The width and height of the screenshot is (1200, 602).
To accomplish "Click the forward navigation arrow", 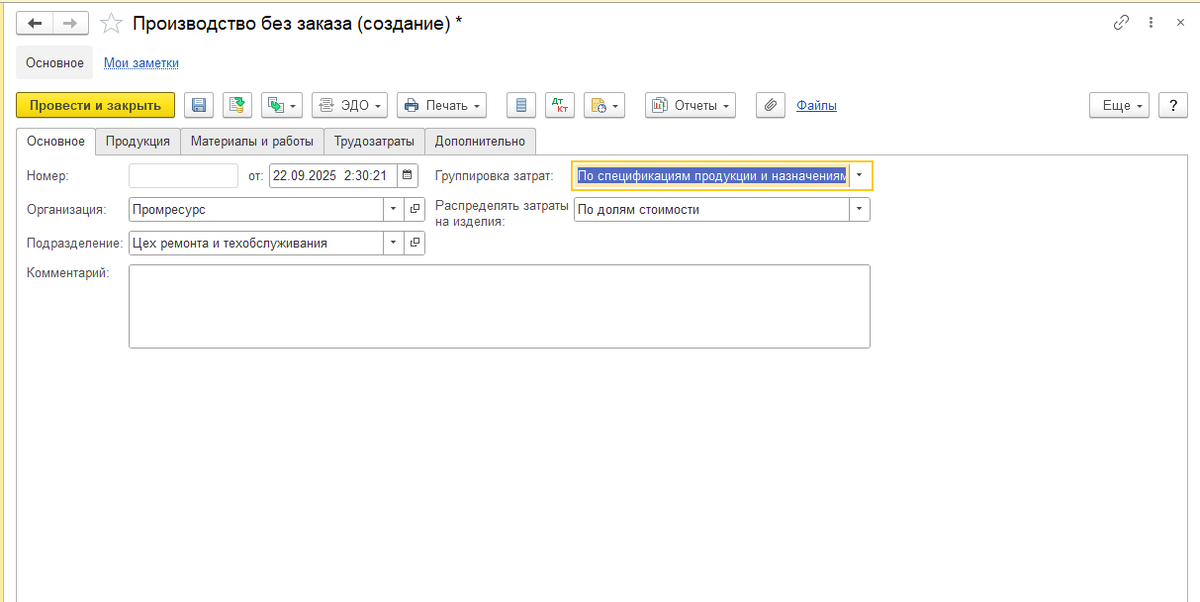I will (x=70, y=23).
